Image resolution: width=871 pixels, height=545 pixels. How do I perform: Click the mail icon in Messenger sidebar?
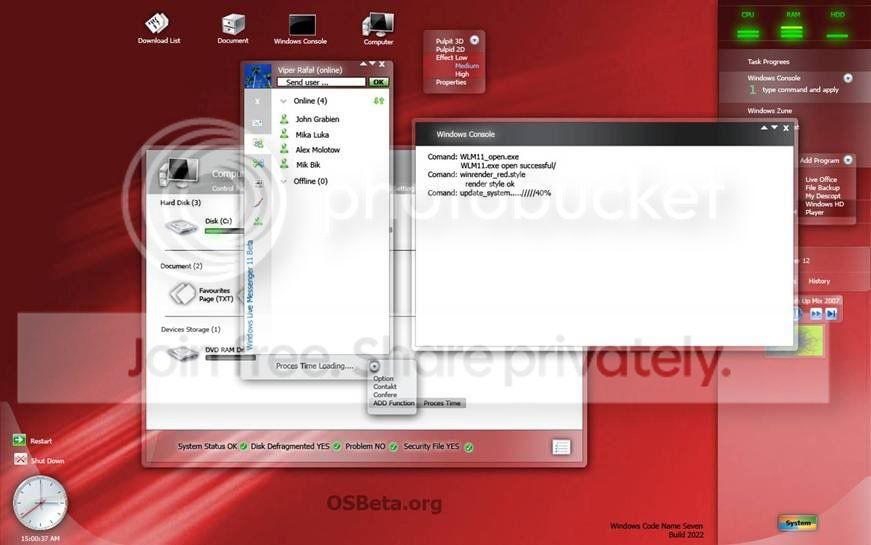[257, 122]
